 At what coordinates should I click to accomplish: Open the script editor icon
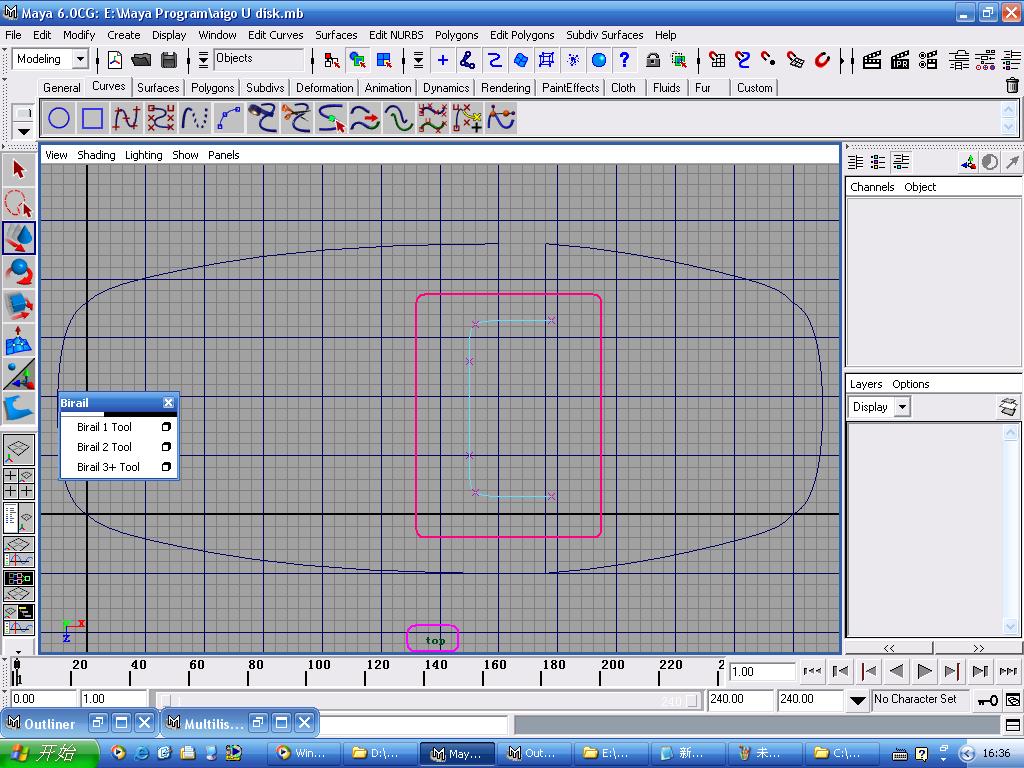coord(1013,725)
